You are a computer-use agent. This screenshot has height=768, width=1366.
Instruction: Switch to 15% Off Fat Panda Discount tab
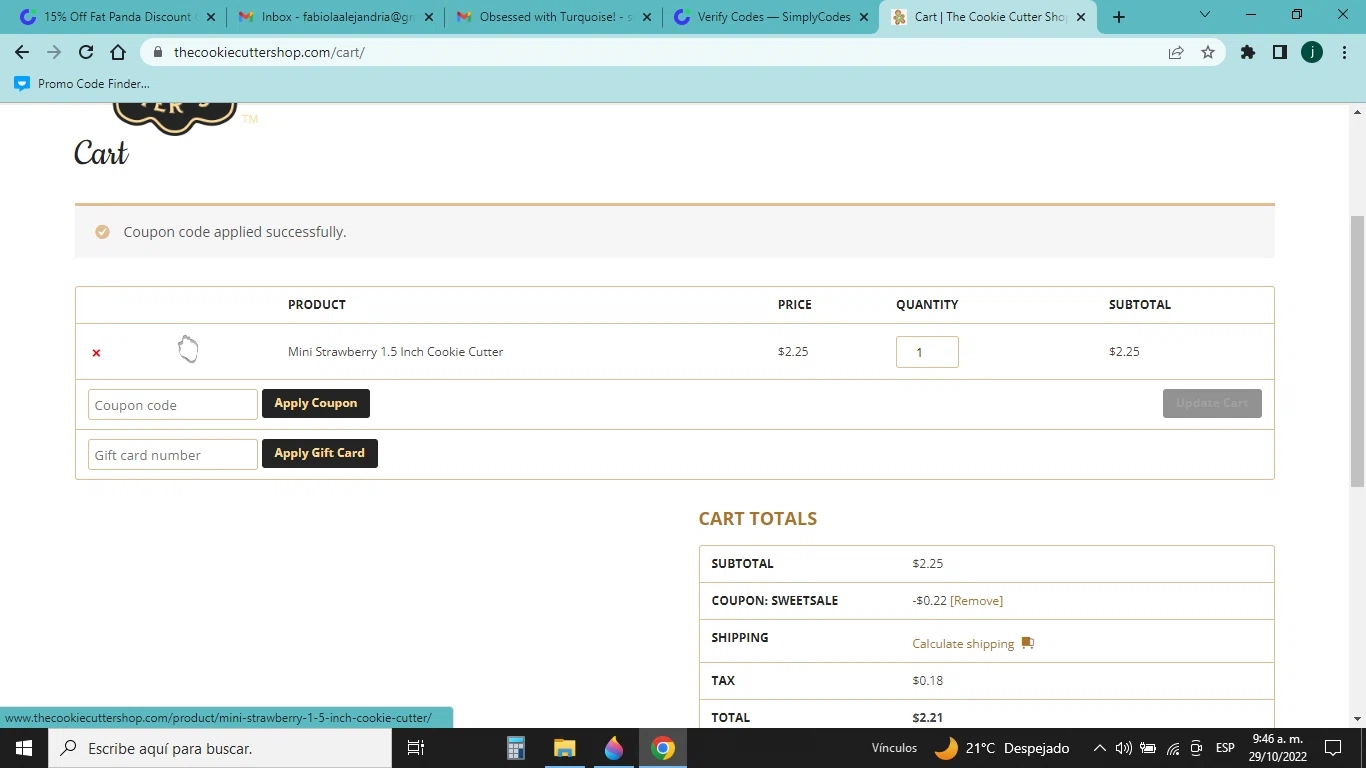[117, 17]
